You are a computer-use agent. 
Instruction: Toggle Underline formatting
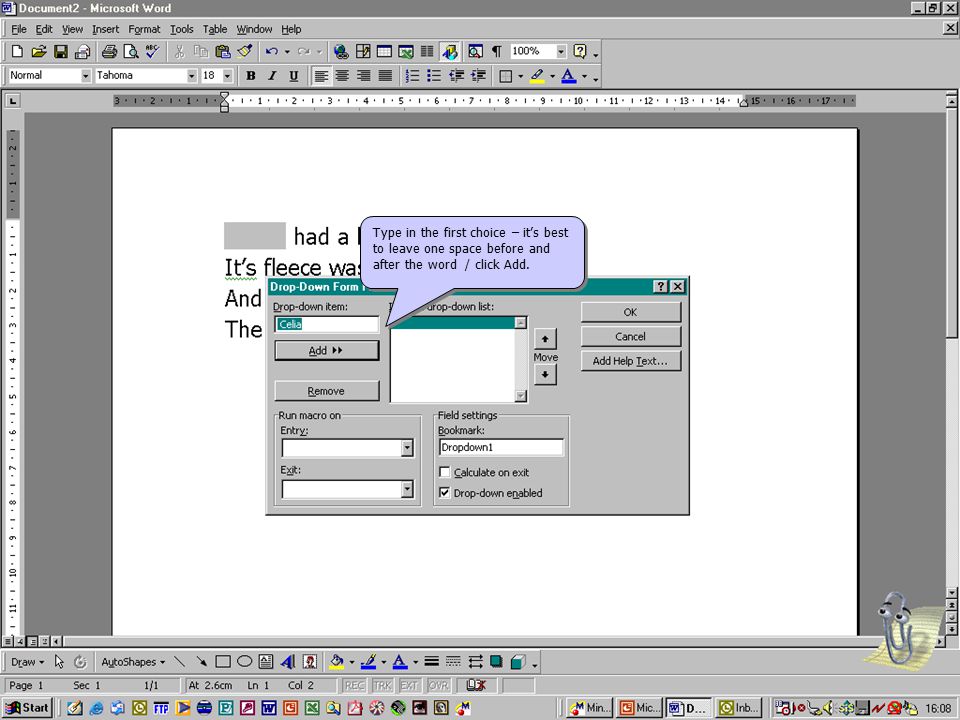(293, 76)
